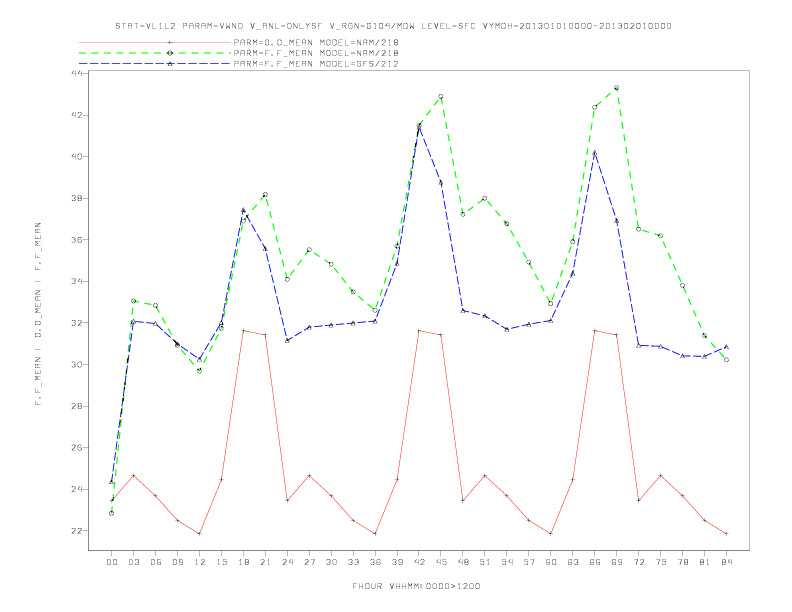Click the chart title line starting with STAT=VL1L2
This screenshot has height=612, width=792.
[393, 26]
